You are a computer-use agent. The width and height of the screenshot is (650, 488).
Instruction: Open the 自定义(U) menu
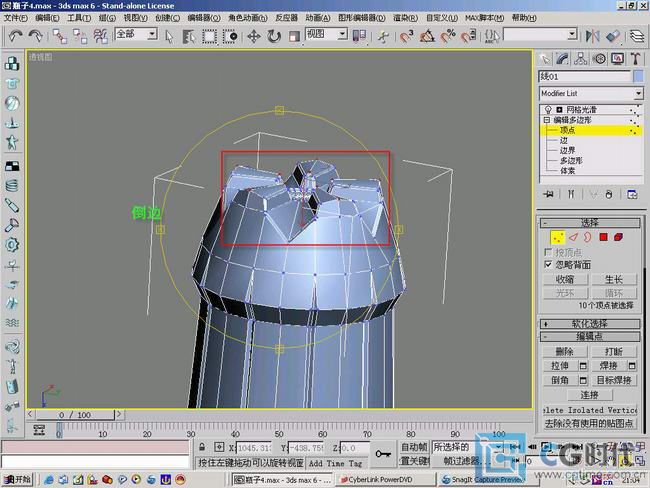[442, 18]
